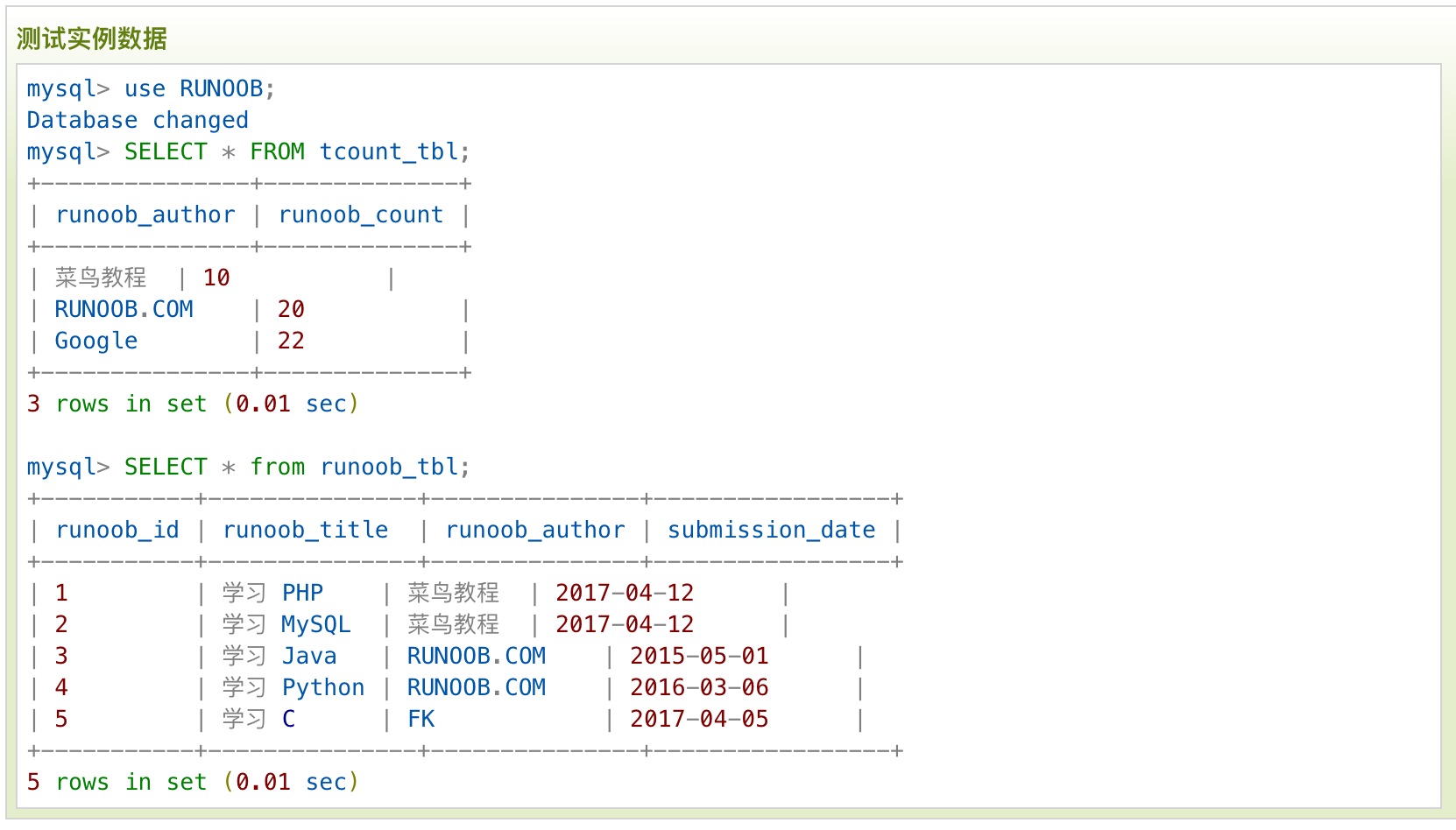The width and height of the screenshot is (1456, 830).
Task: Click the FK author cell
Action: pos(421,719)
